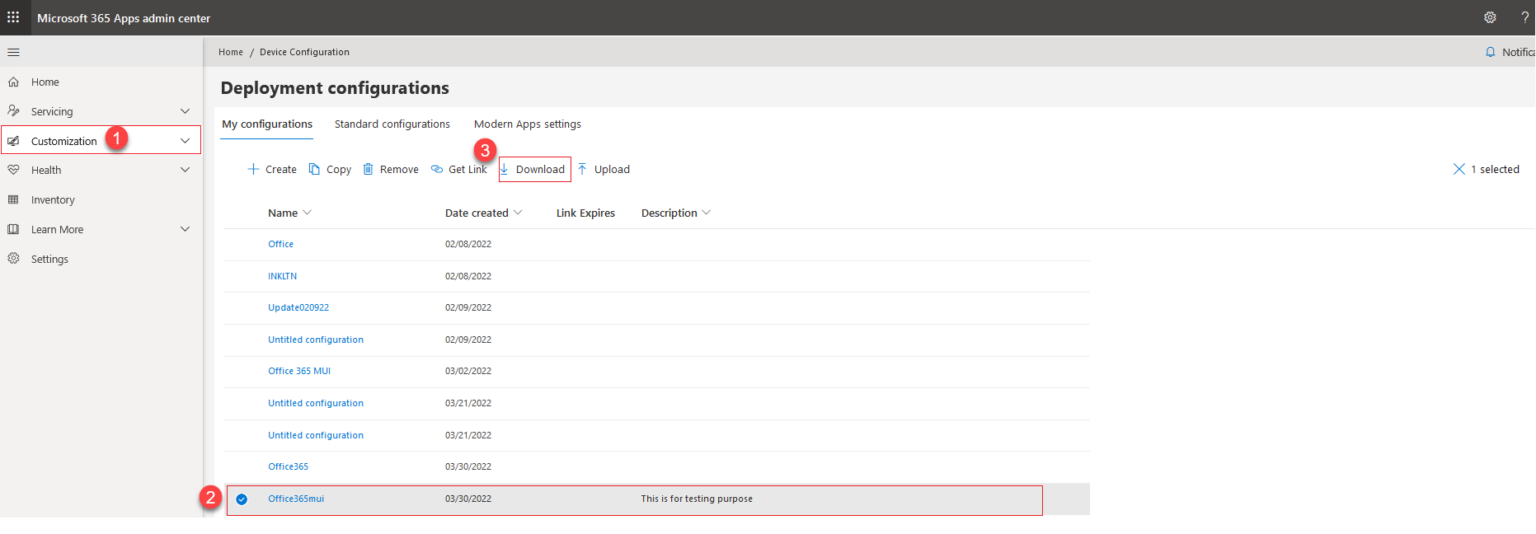Click the Link Expires column header
Image resolution: width=1536 pixels, height=534 pixels.
coord(586,213)
